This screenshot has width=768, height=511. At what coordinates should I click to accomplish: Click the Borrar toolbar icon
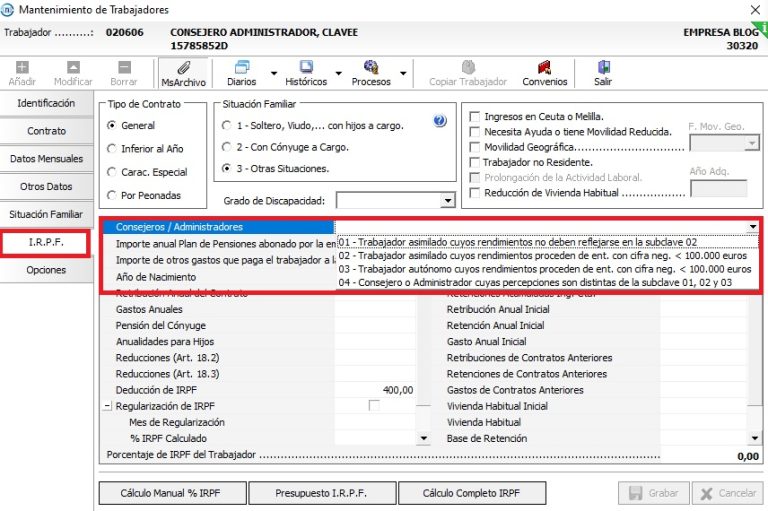[x=124, y=67]
